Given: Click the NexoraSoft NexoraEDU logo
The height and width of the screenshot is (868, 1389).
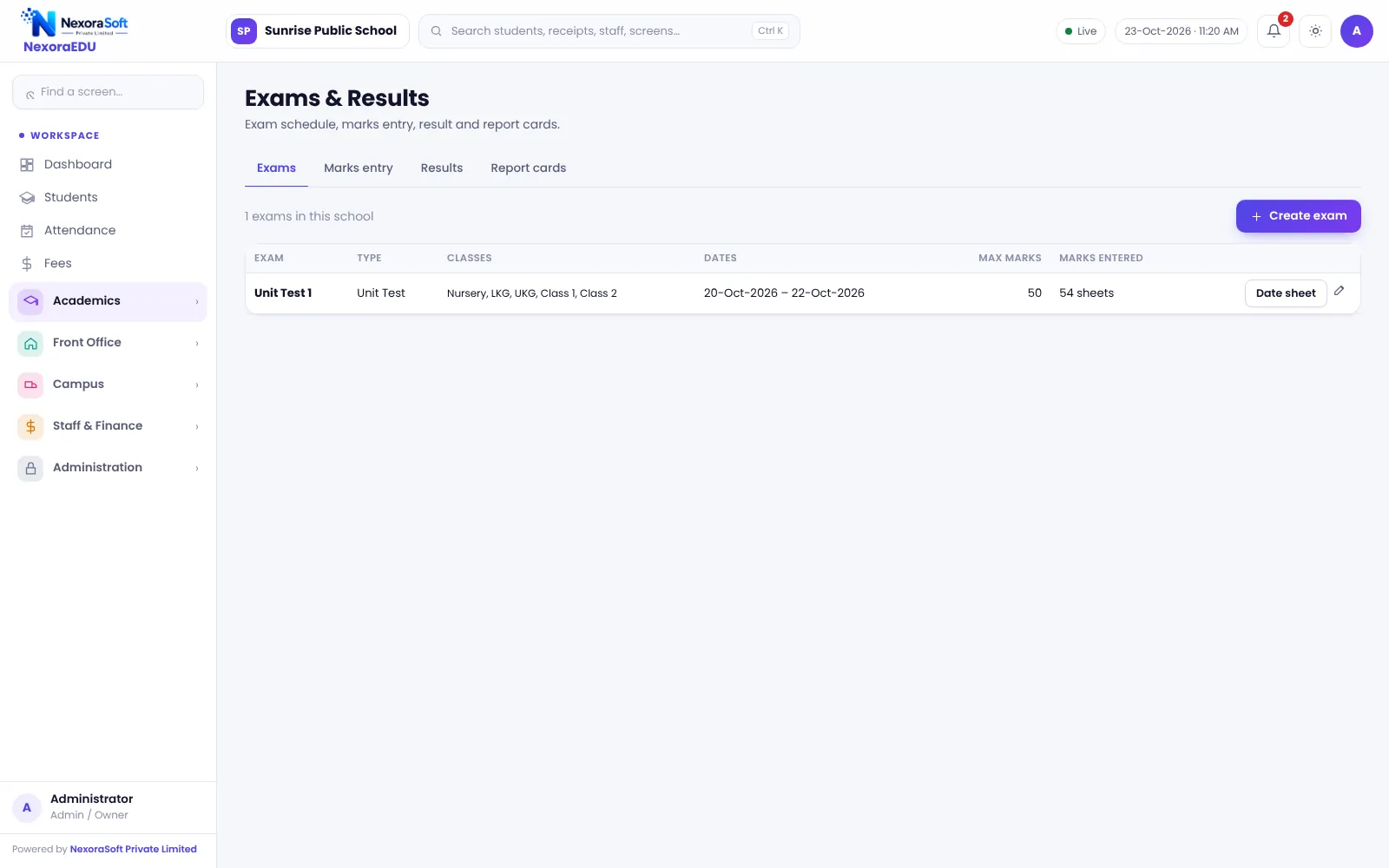Looking at the screenshot, I should click(75, 31).
